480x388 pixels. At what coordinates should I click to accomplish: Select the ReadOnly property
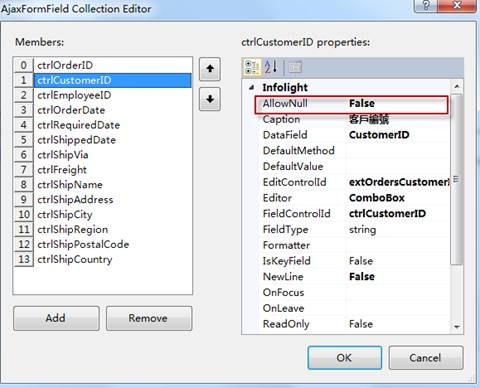click(286, 324)
